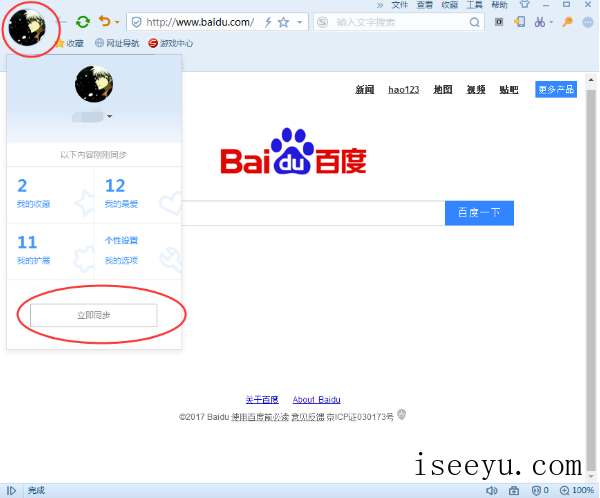Open Baidu 贴吧 link
The width and height of the screenshot is (600, 498).
click(x=509, y=90)
